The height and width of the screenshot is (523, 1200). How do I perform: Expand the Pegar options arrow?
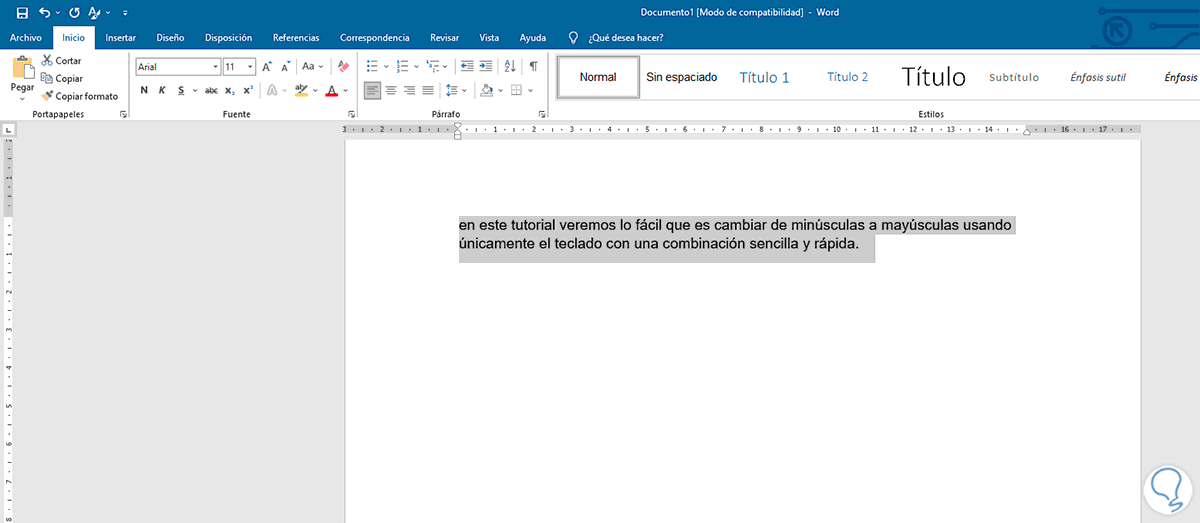pyautogui.click(x=22, y=99)
